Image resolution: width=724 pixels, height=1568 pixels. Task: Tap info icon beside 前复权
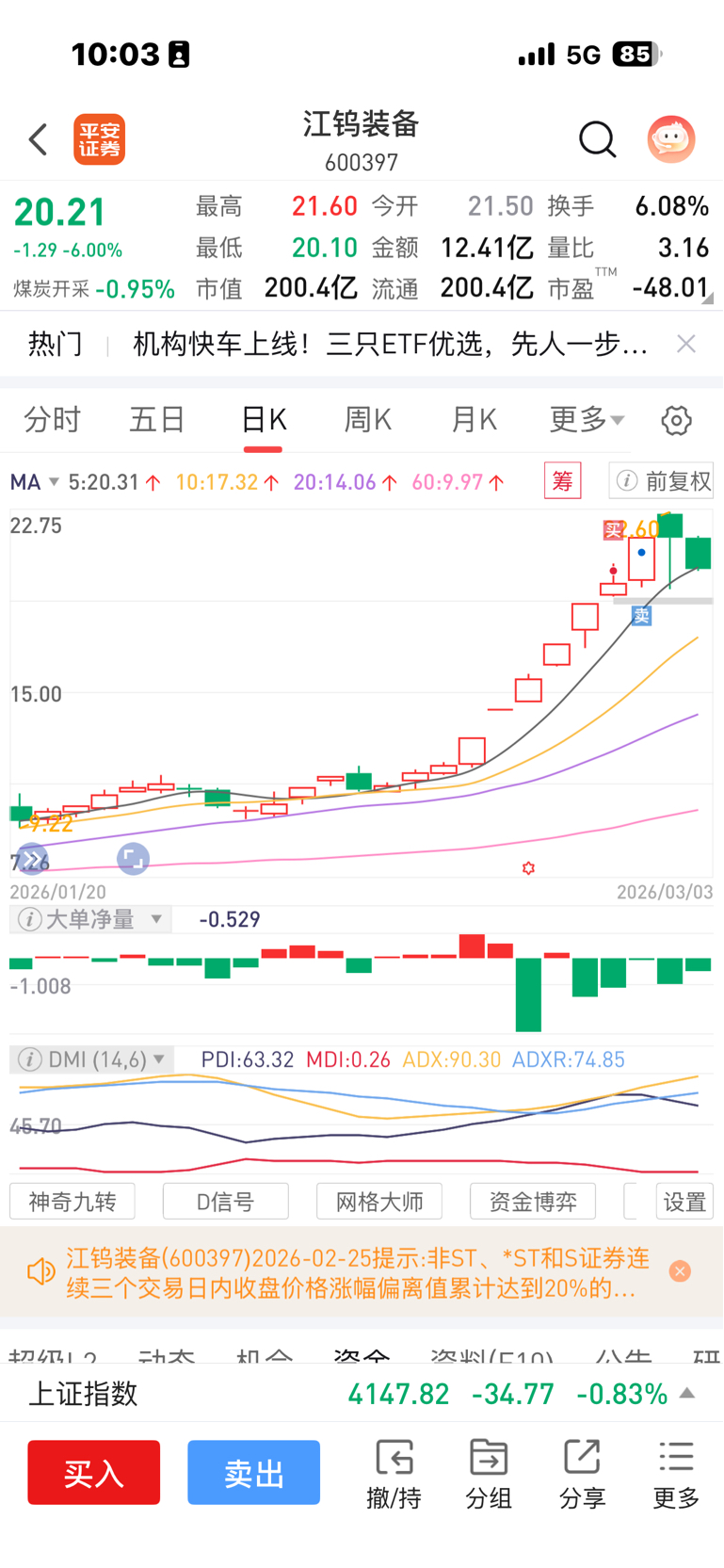(x=626, y=481)
